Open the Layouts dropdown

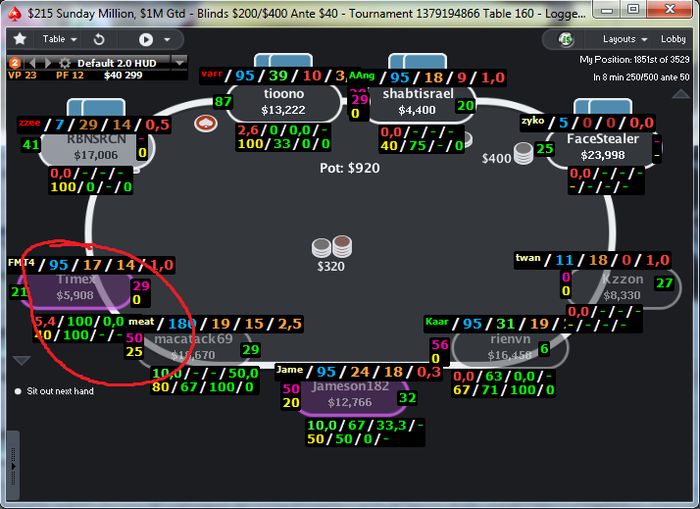coord(625,39)
